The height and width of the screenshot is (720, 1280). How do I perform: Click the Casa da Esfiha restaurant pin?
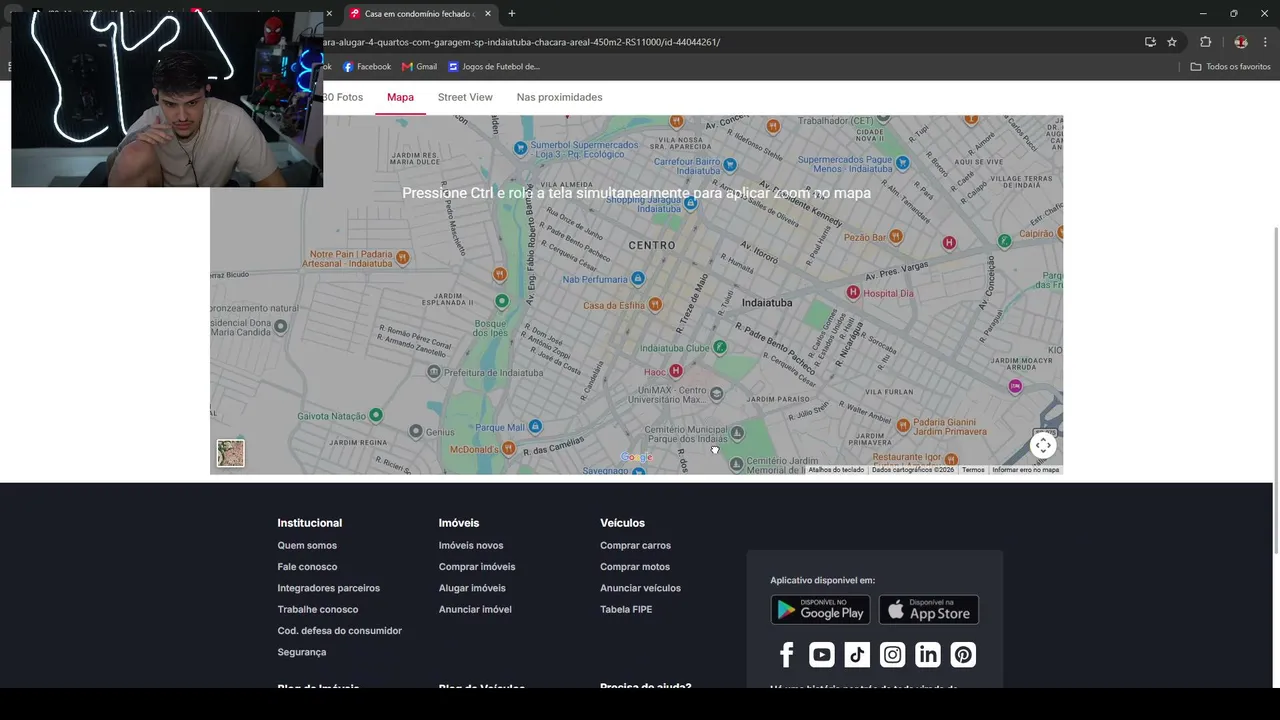[x=655, y=304]
